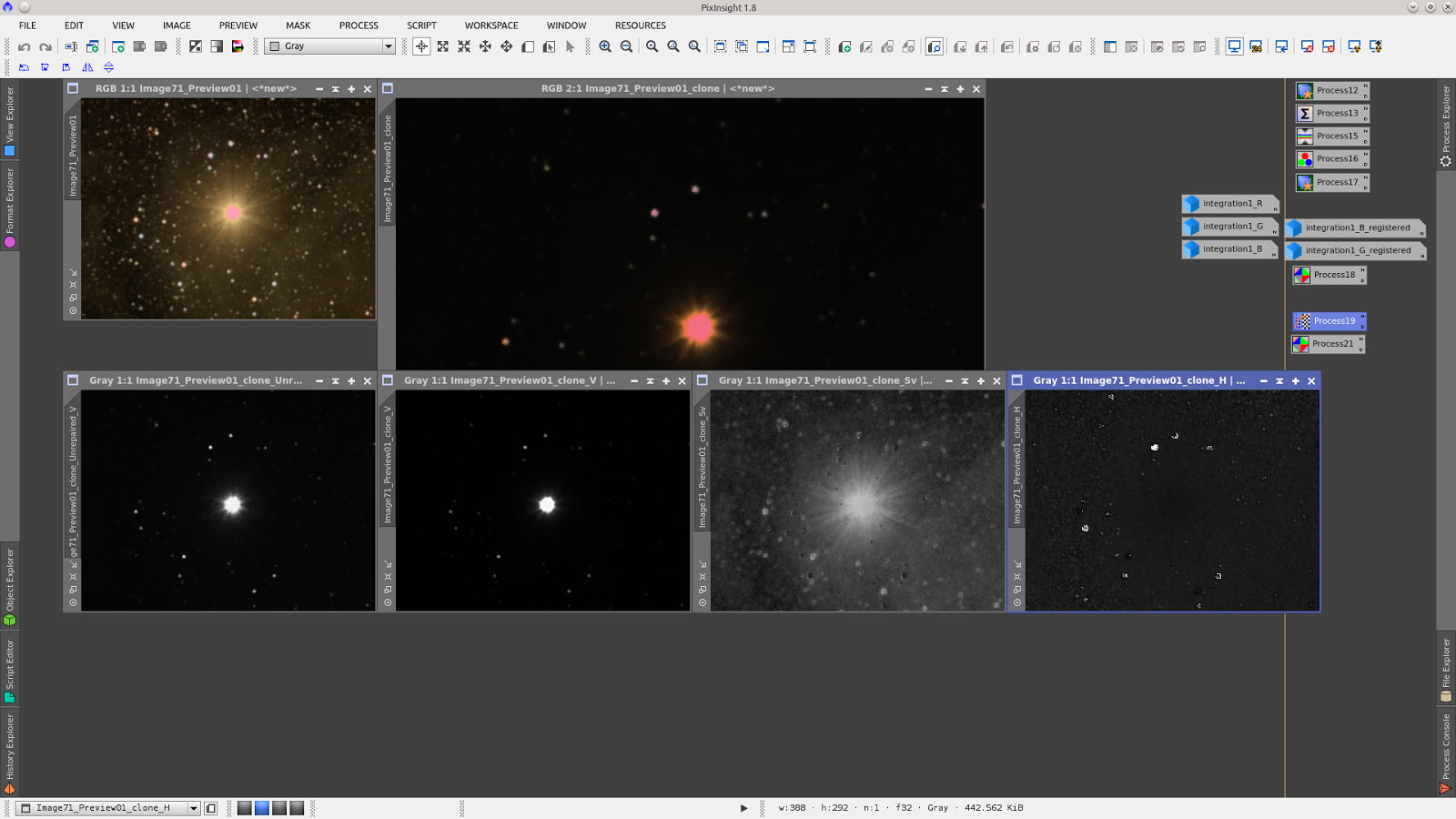
Task: Toggle the crosshair readout mode button
Action: point(421,46)
